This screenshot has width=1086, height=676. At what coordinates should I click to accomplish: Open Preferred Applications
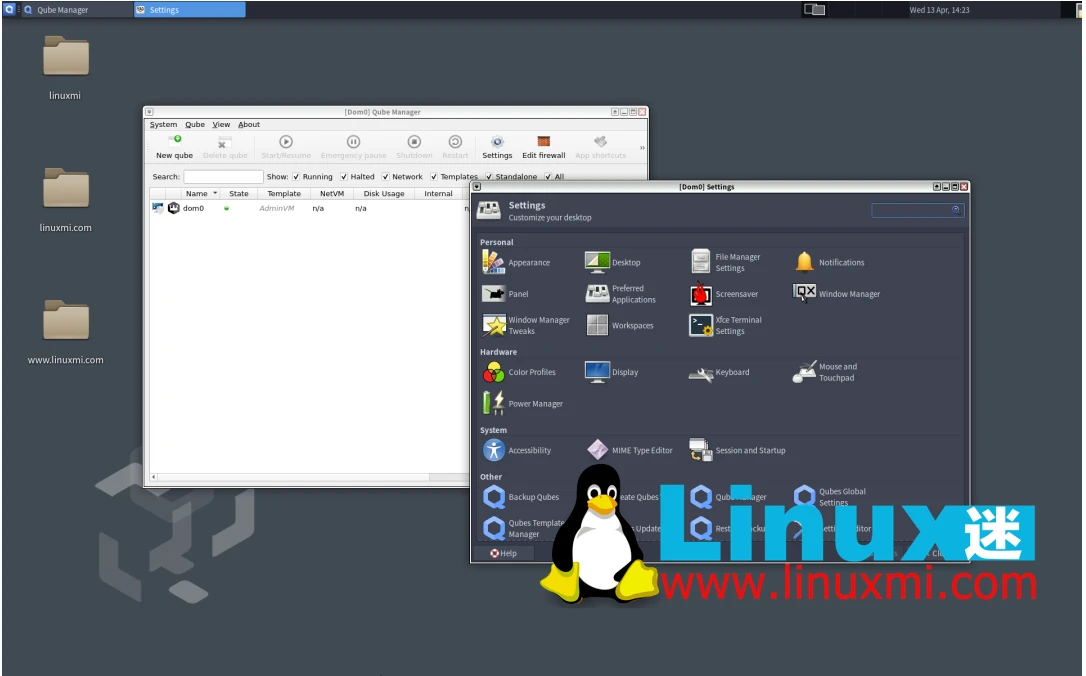point(621,294)
